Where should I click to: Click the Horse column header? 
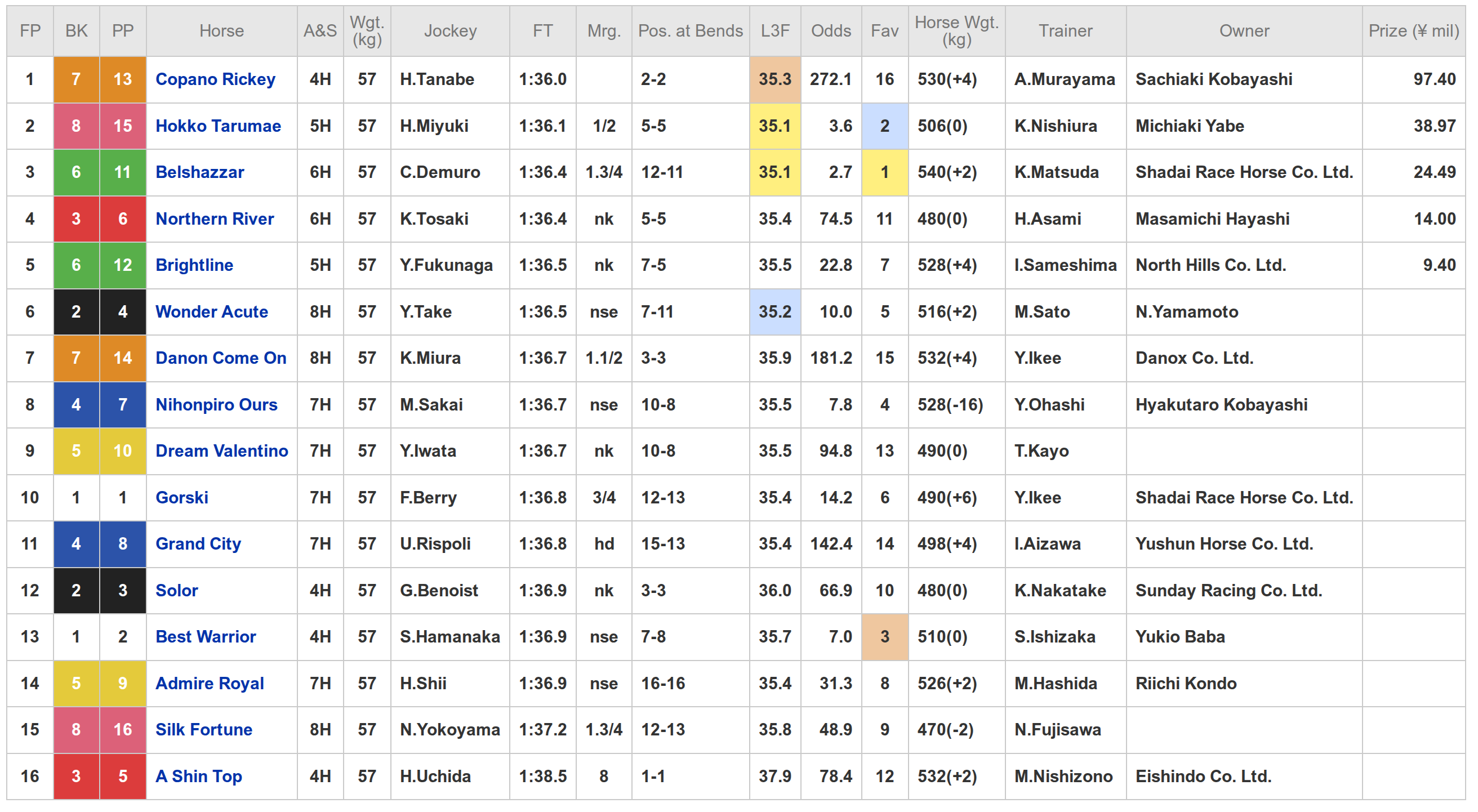pos(221,31)
